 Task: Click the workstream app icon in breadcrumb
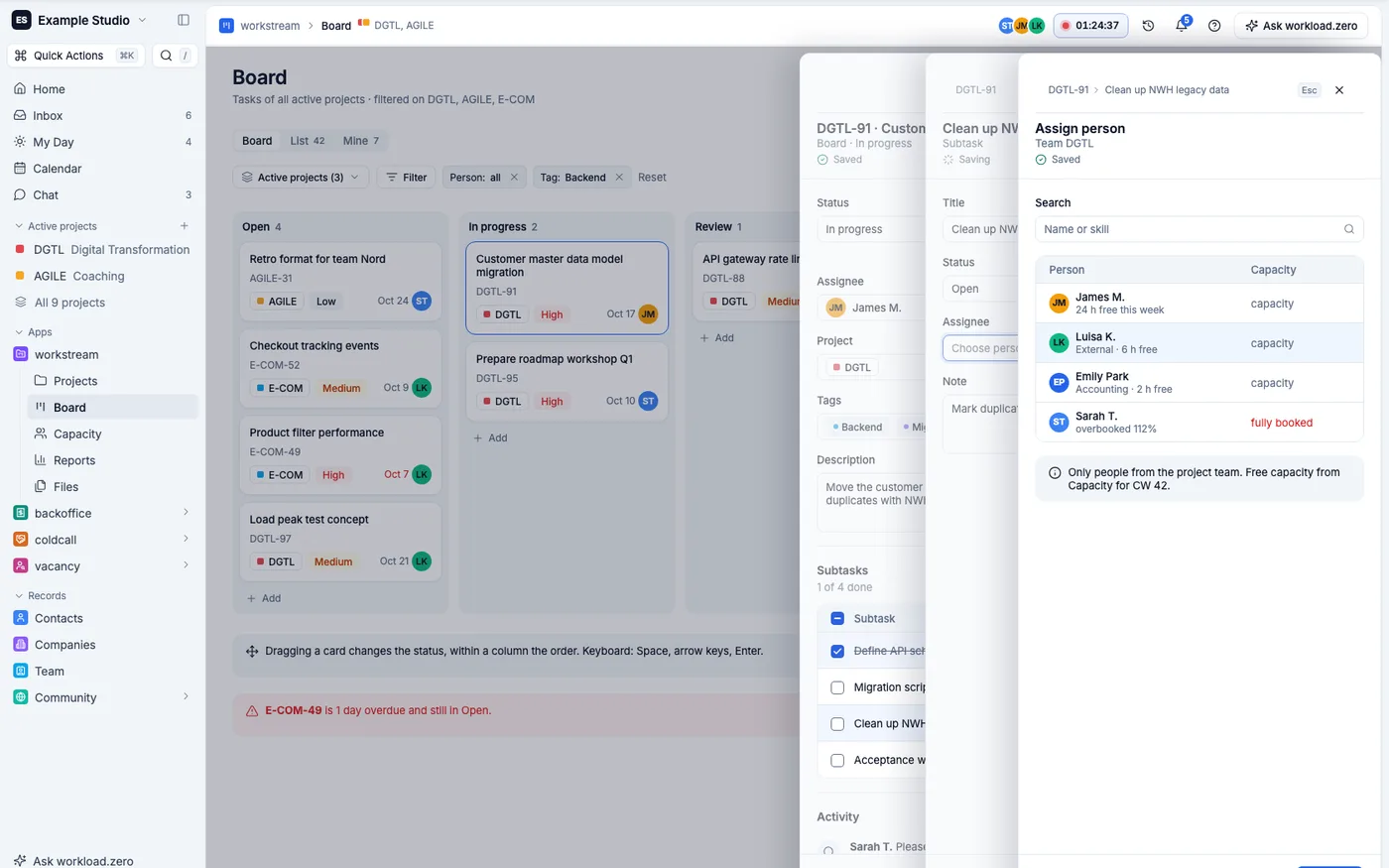pyautogui.click(x=226, y=26)
